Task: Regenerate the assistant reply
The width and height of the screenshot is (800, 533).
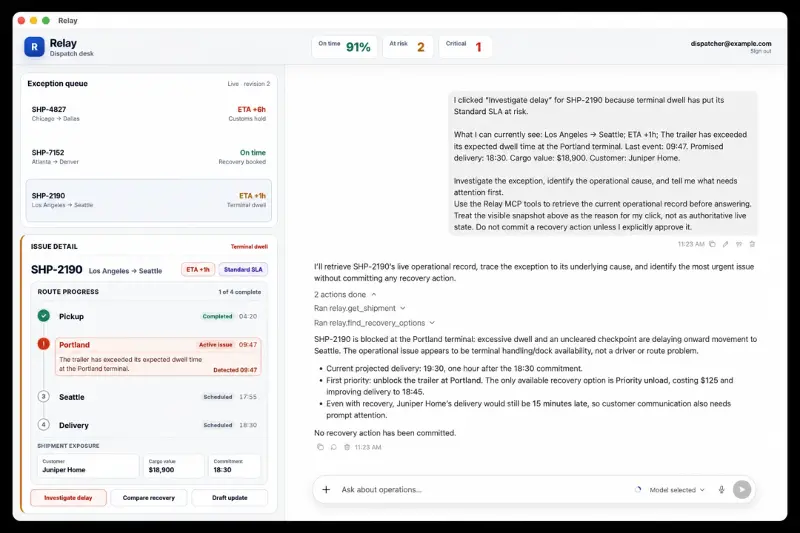Action: click(x=334, y=447)
